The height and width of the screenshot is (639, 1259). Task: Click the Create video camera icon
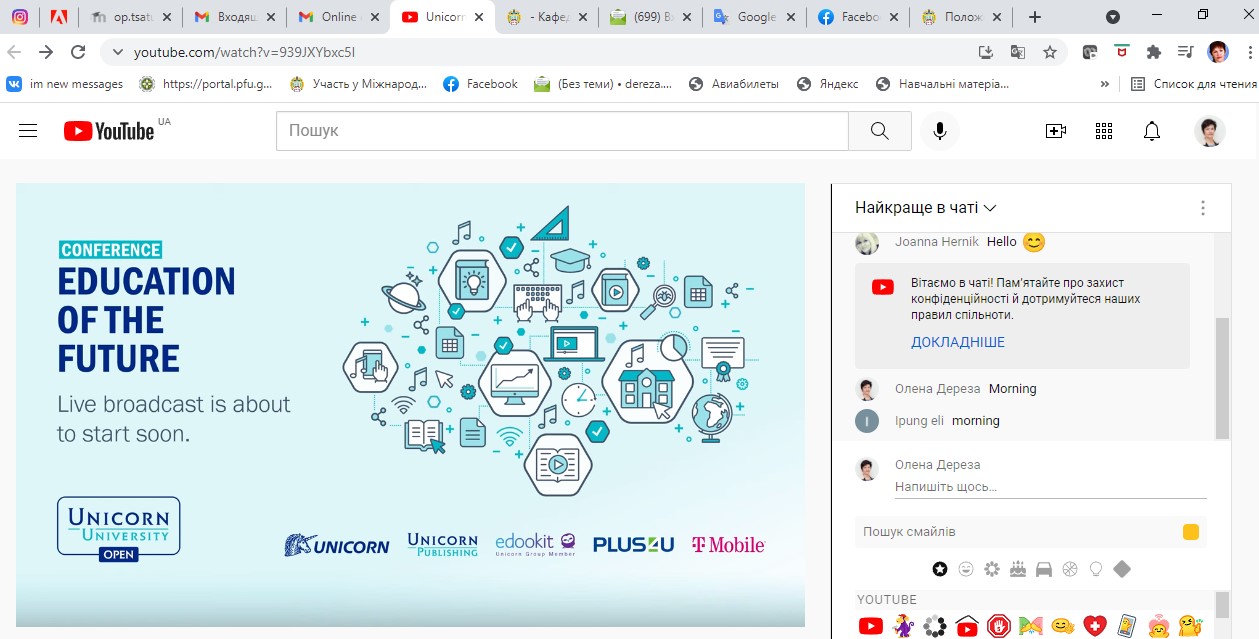click(x=1055, y=131)
